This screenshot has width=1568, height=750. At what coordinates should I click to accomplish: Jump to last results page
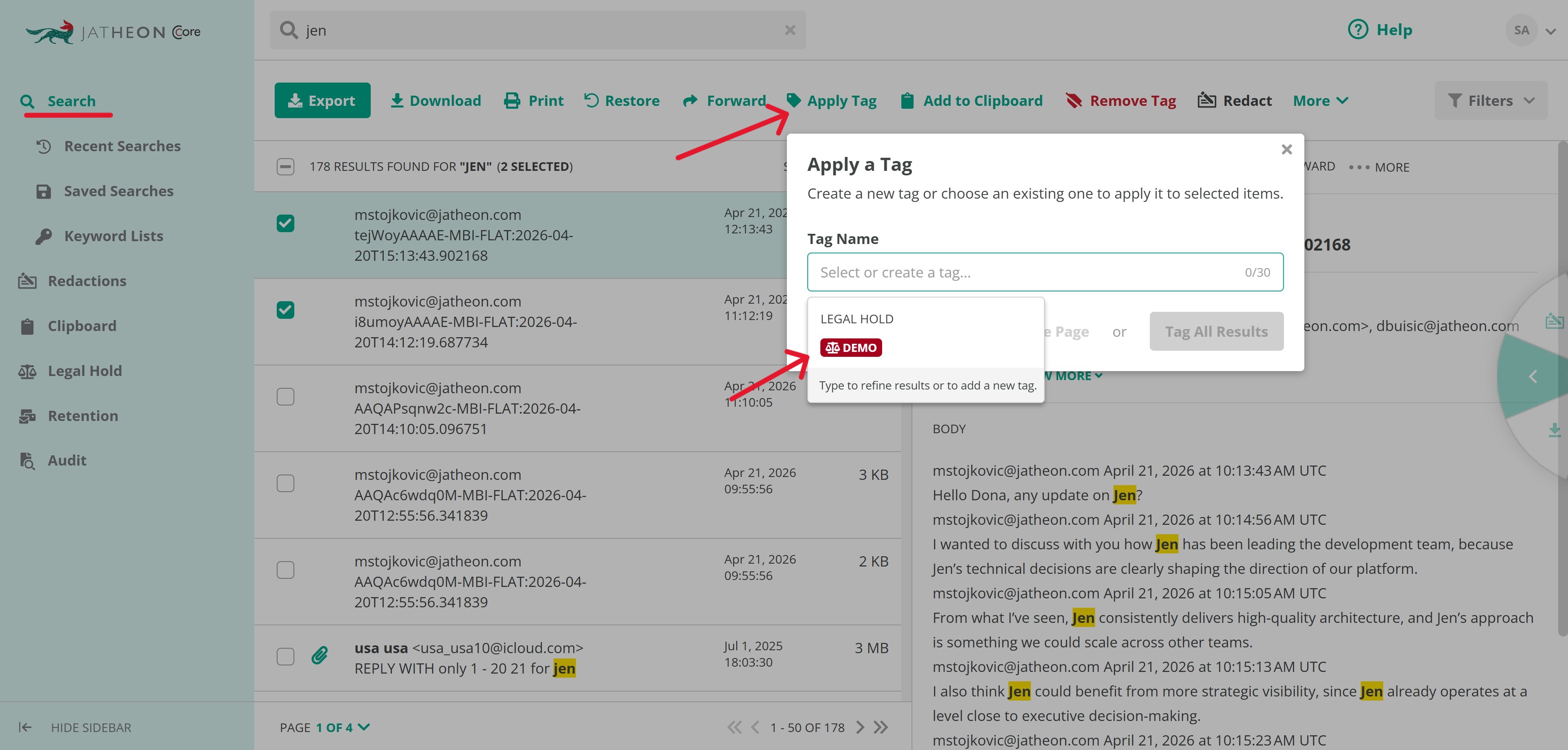point(881,728)
